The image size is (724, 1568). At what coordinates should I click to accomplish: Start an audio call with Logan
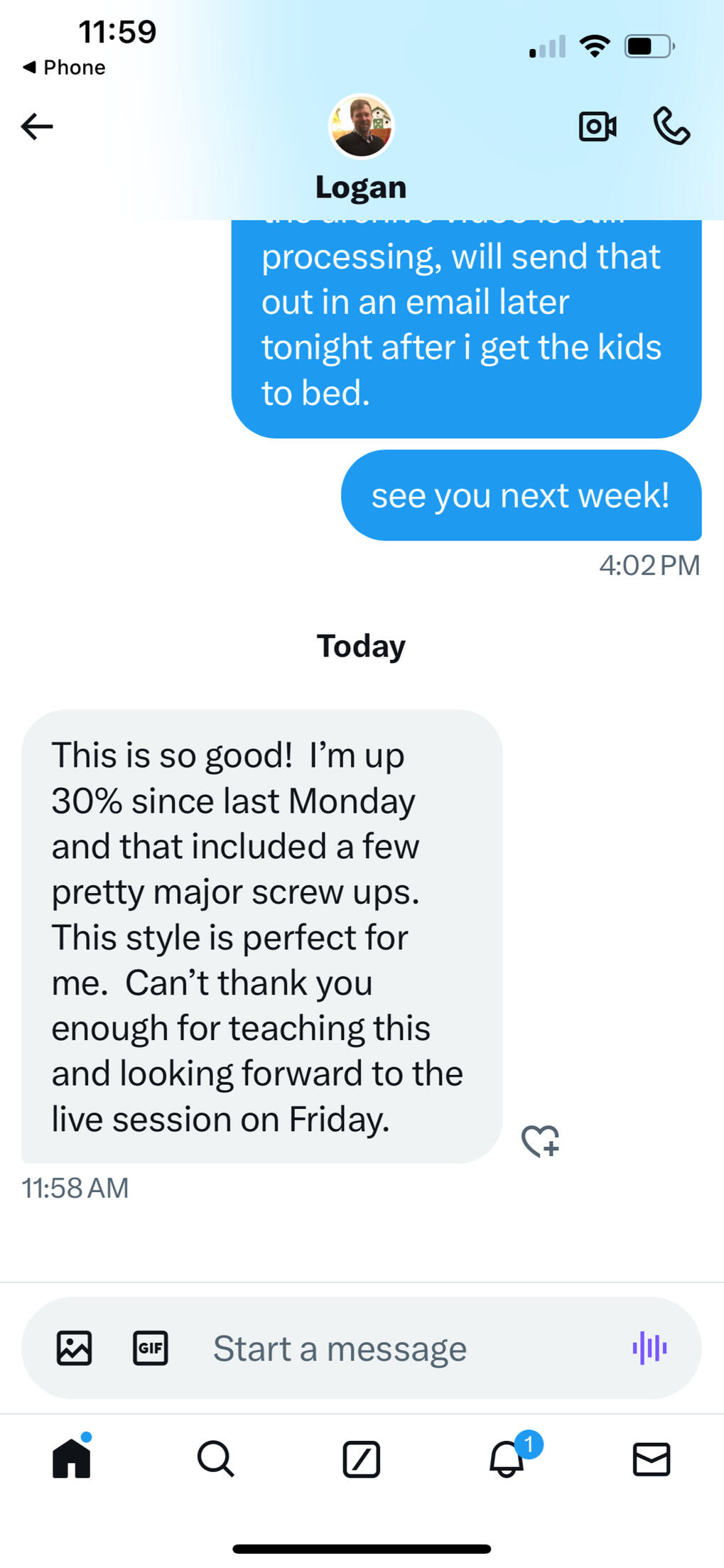[671, 126]
